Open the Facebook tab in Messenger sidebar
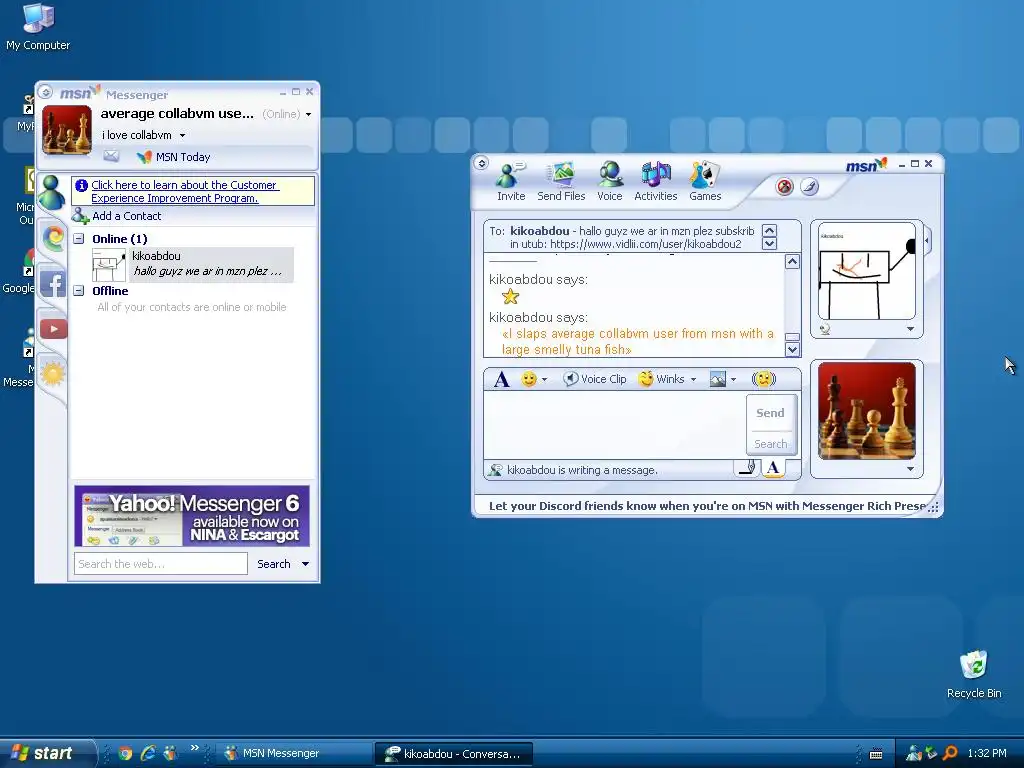This screenshot has width=1024, height=768. [53, 284]
